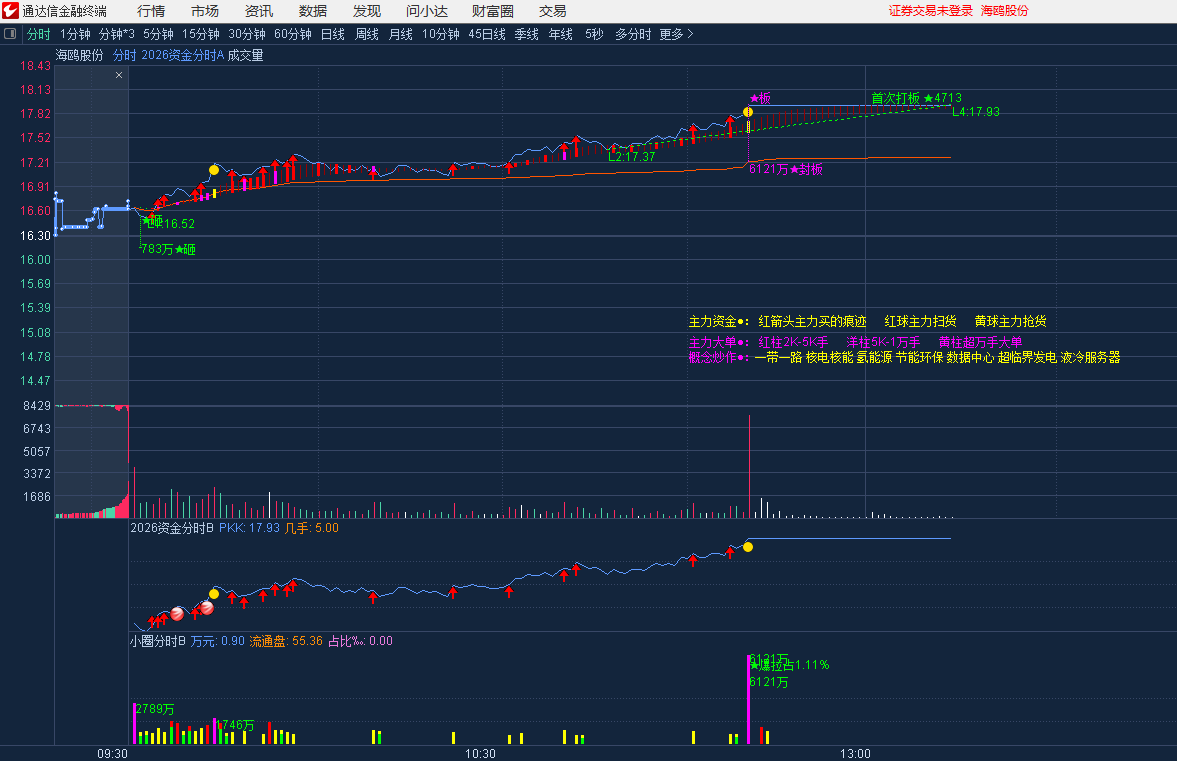Click the 通达信 app logo icon

(11, 11)
